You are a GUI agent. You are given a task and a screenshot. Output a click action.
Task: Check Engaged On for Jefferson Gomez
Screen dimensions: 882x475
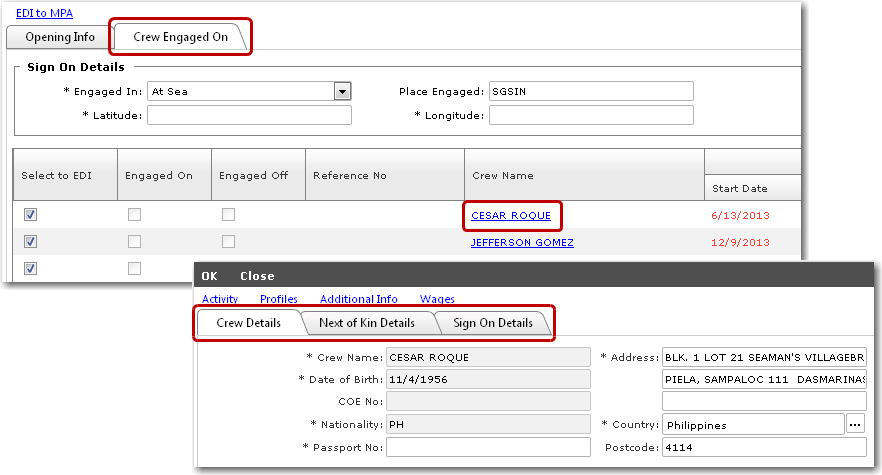[134, 242]
